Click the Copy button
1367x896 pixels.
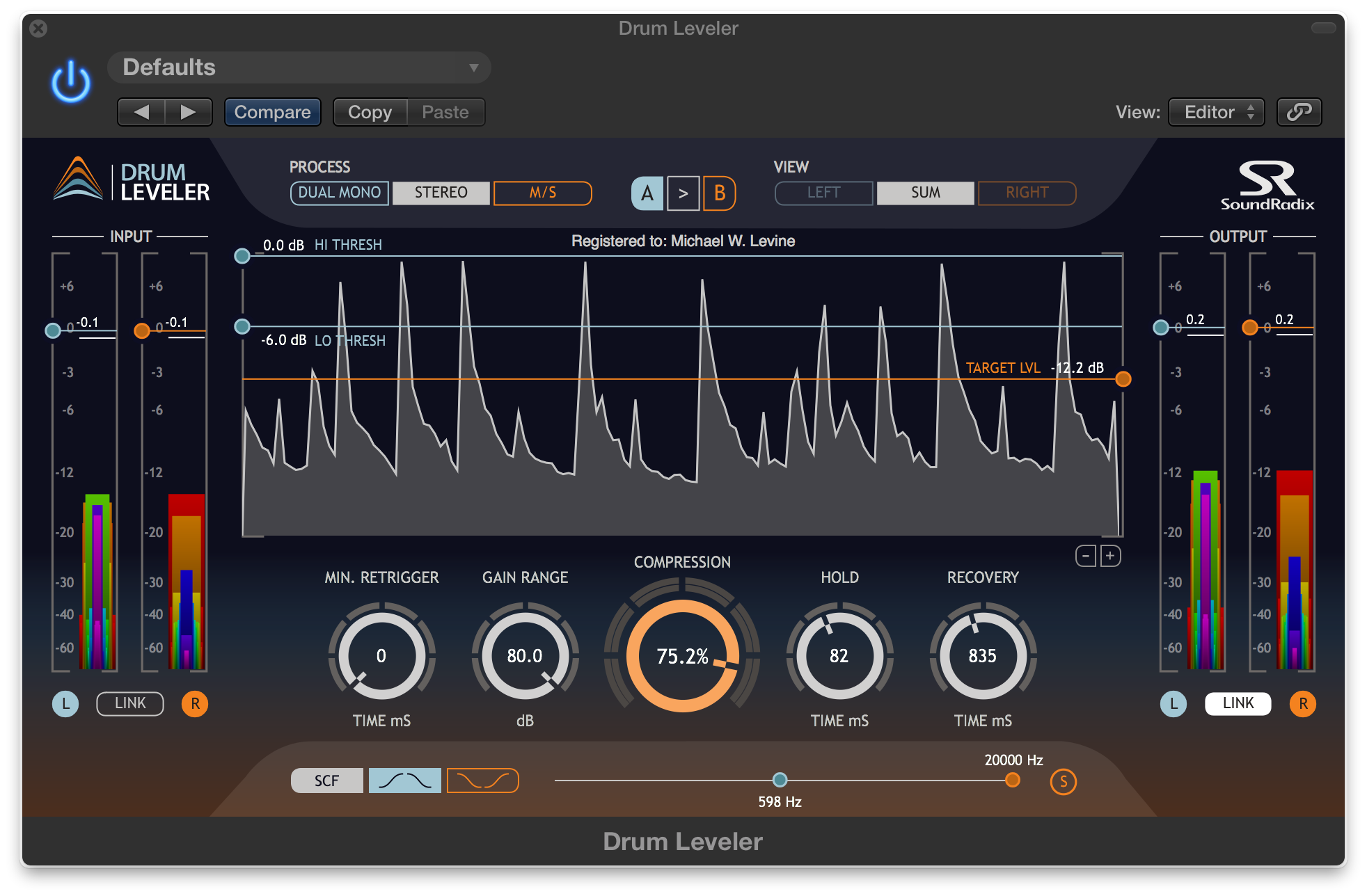pos(370,112)
